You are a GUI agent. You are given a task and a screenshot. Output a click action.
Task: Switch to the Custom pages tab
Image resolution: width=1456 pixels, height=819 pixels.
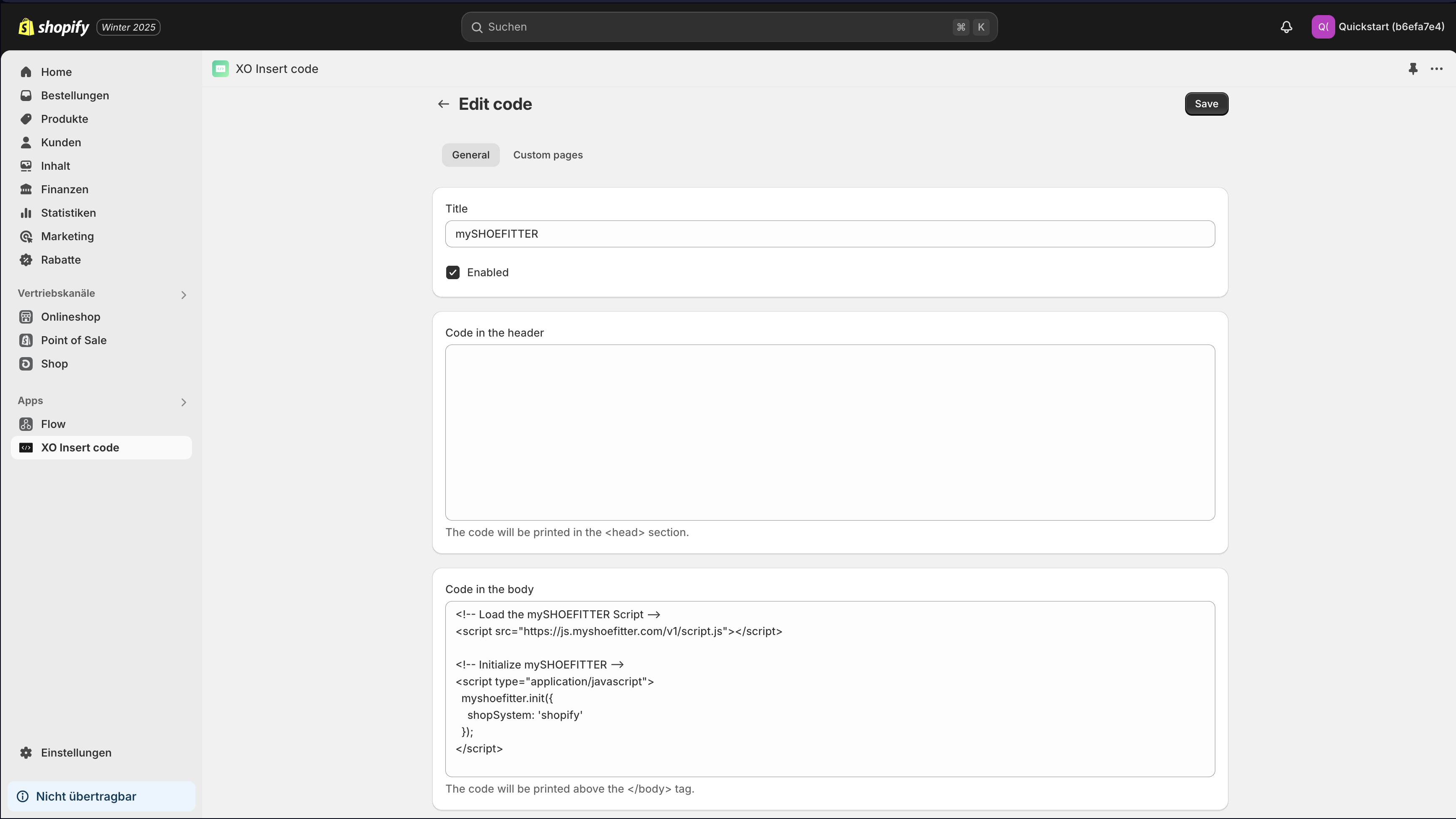pos(548,155)
